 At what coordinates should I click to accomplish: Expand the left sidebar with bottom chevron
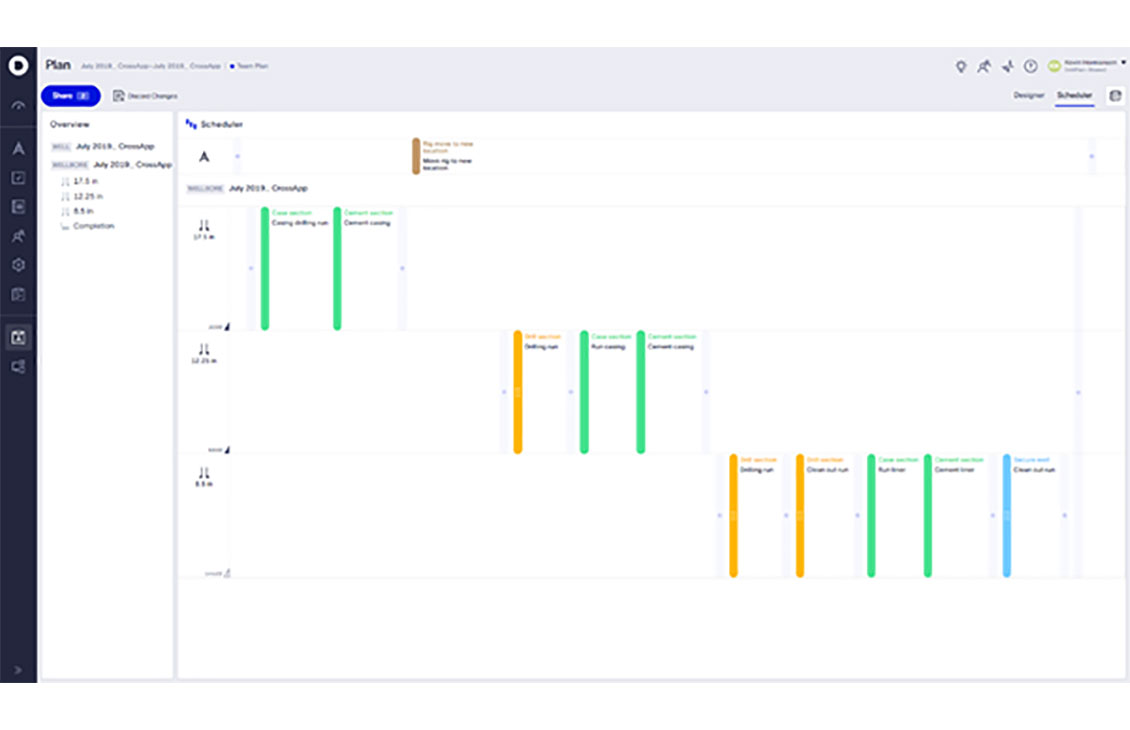tap(18, 670)
